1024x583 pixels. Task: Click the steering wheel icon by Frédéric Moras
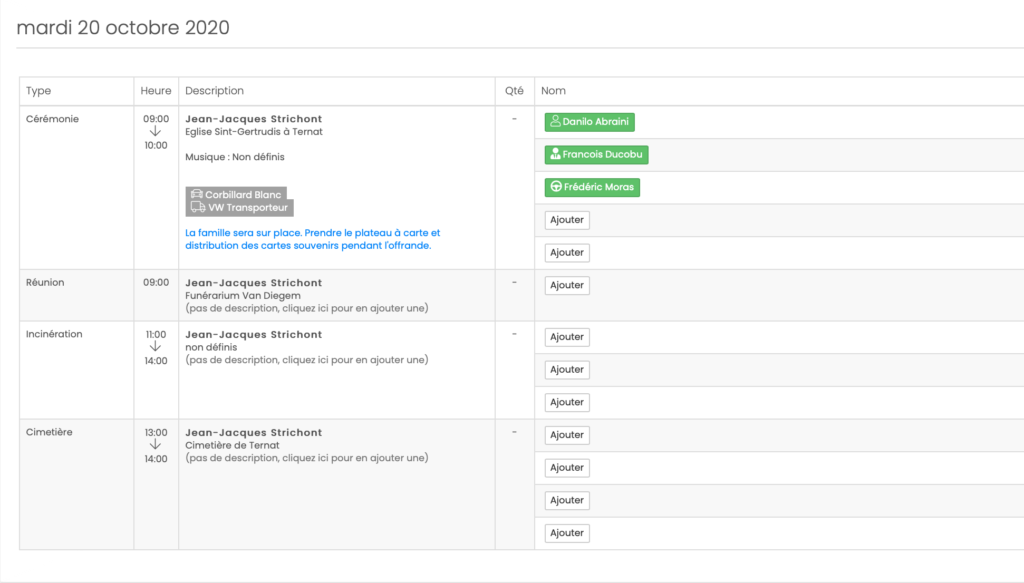tap(556, 187)
